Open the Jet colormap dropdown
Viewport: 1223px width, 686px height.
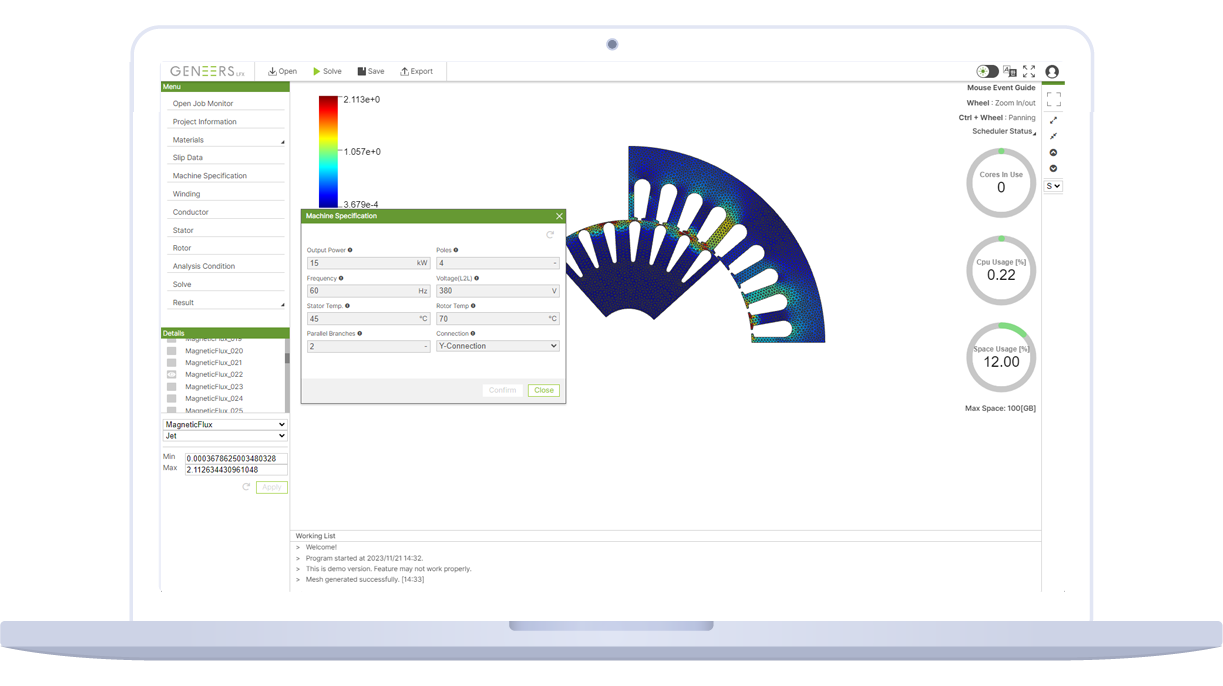coord(225,436)
